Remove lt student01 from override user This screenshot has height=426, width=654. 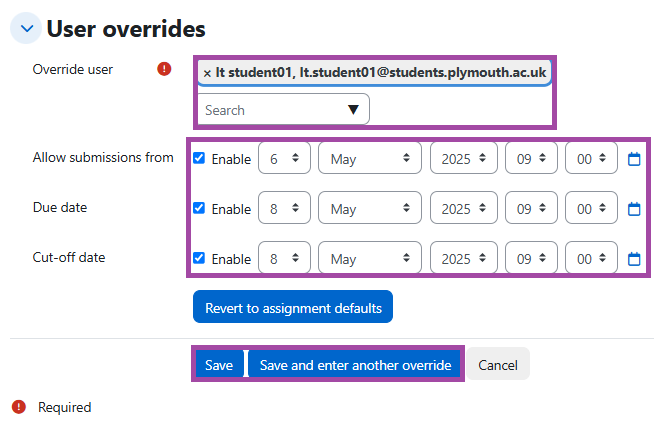(207, 73)
